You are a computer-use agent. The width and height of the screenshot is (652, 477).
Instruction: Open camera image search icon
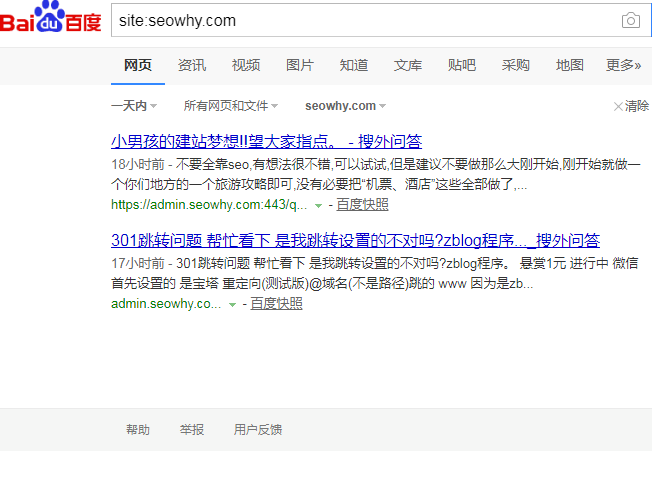pos(630,20)
